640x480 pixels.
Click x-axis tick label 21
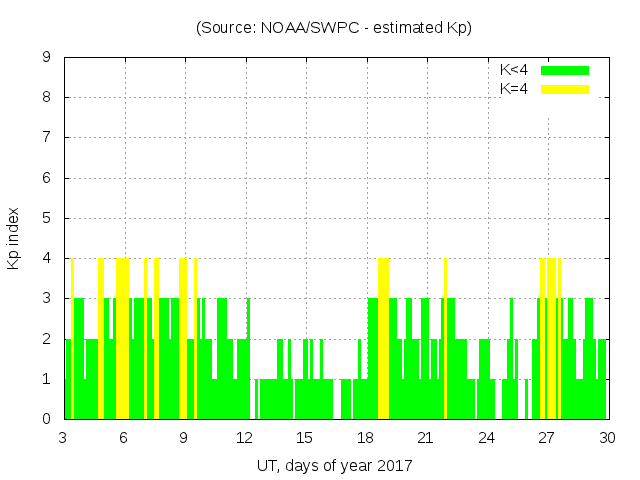point(425,438)
